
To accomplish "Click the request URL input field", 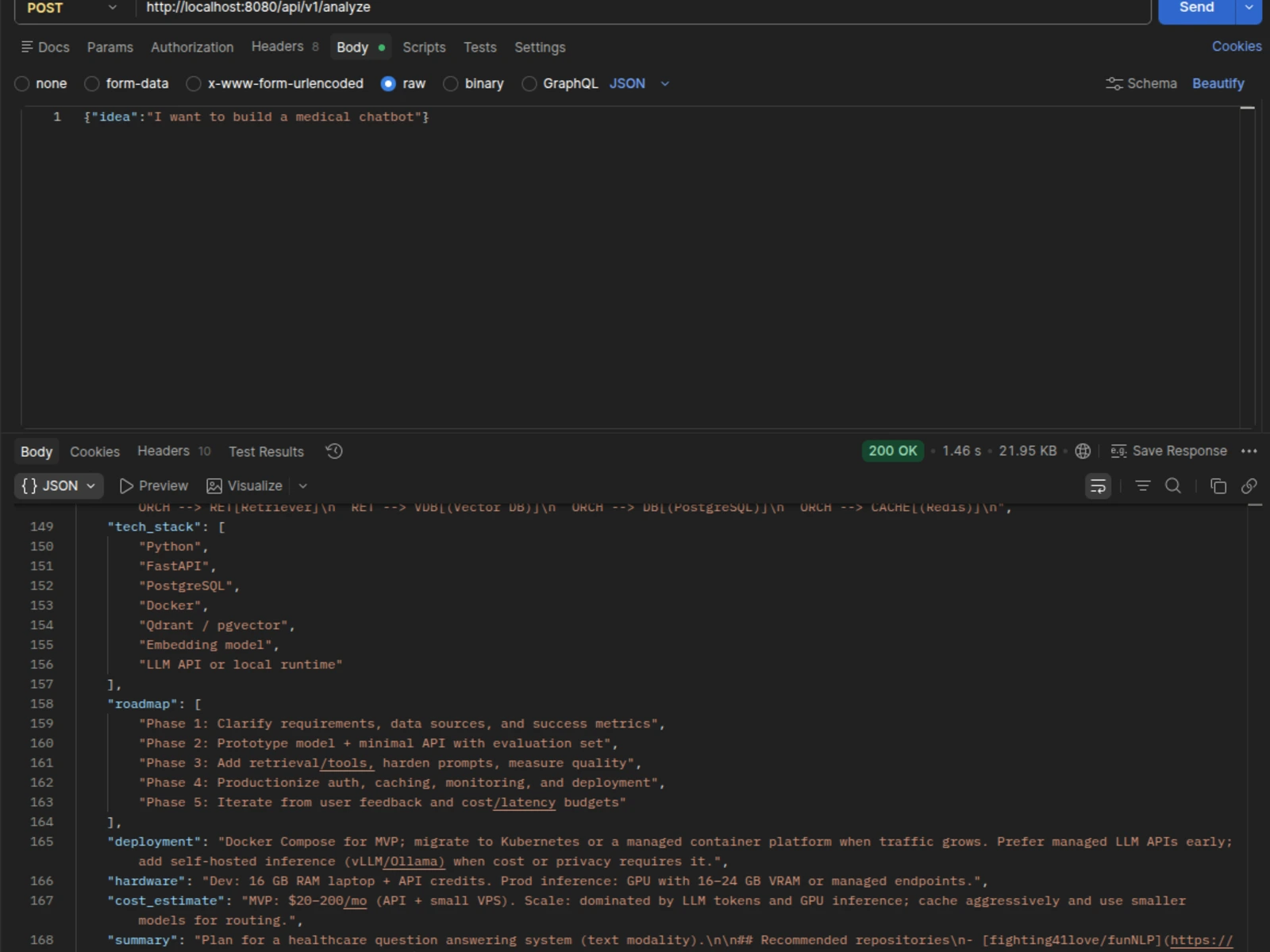I will [x=643, y=8].
